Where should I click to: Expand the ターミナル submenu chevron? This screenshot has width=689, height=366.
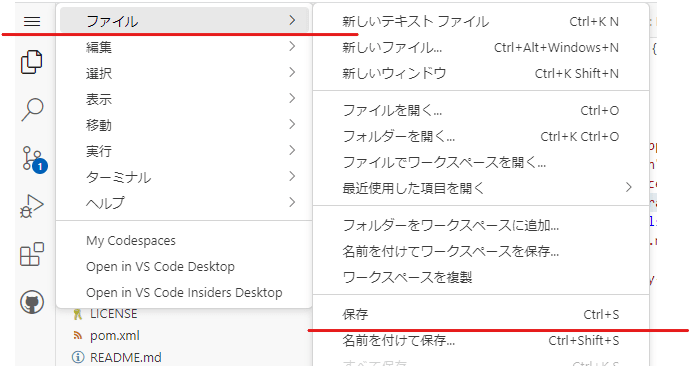(292, 176)
